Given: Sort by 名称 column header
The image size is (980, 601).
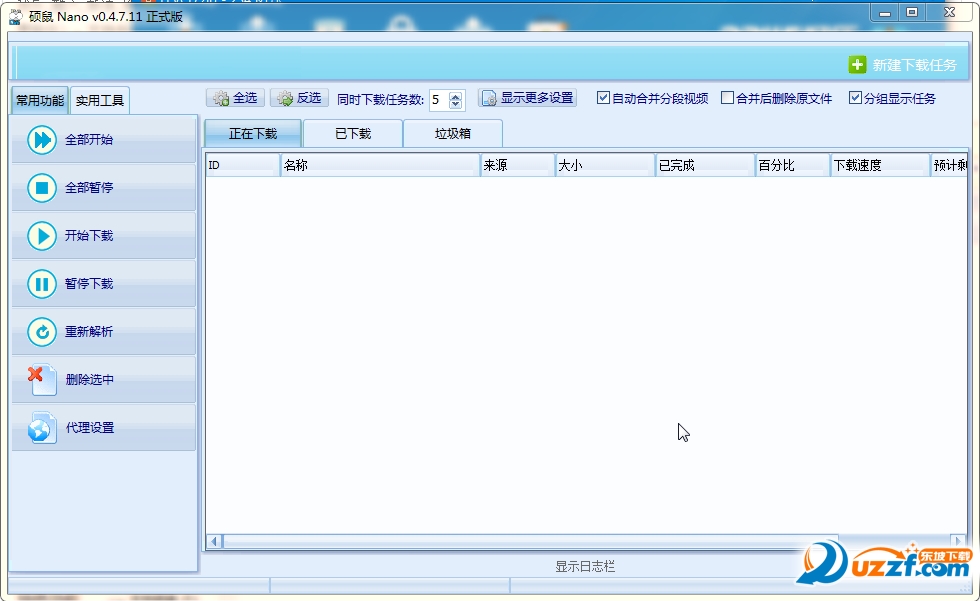Looking at the screenshot, I should [380, 165].
